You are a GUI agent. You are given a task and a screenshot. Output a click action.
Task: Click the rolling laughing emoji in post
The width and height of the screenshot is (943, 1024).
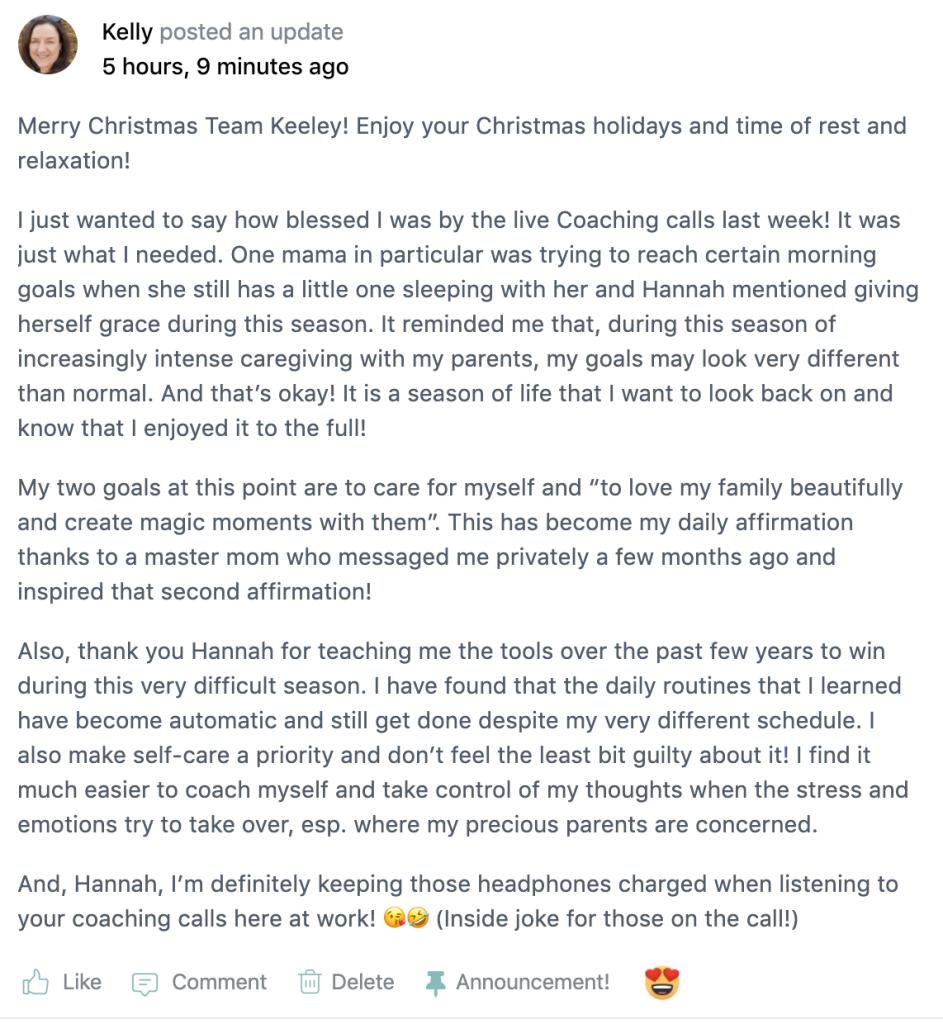[x=416, y=920]
